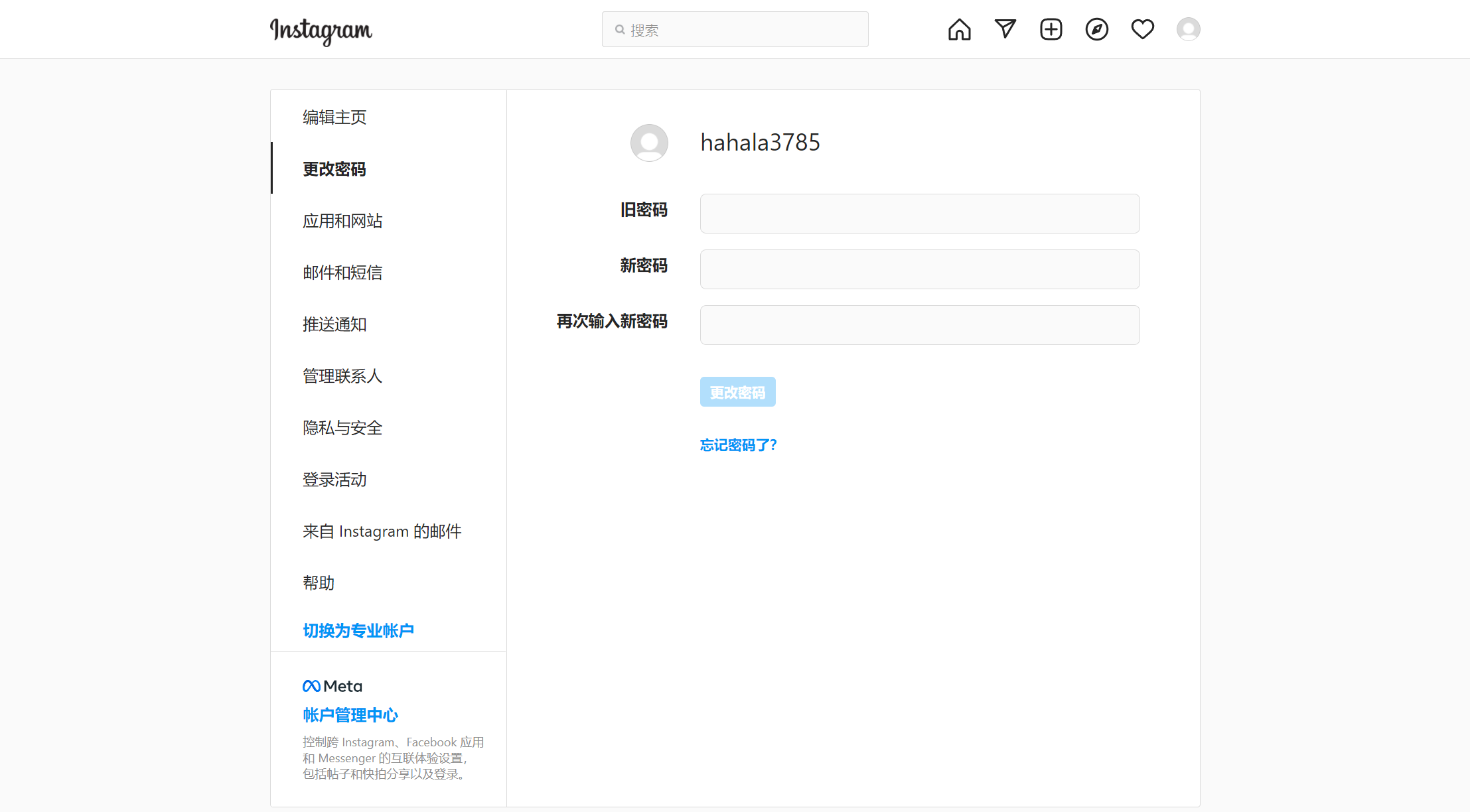Click the 搜索 search box
Viewport: 1470px width, 812px height.
point(735,30)
